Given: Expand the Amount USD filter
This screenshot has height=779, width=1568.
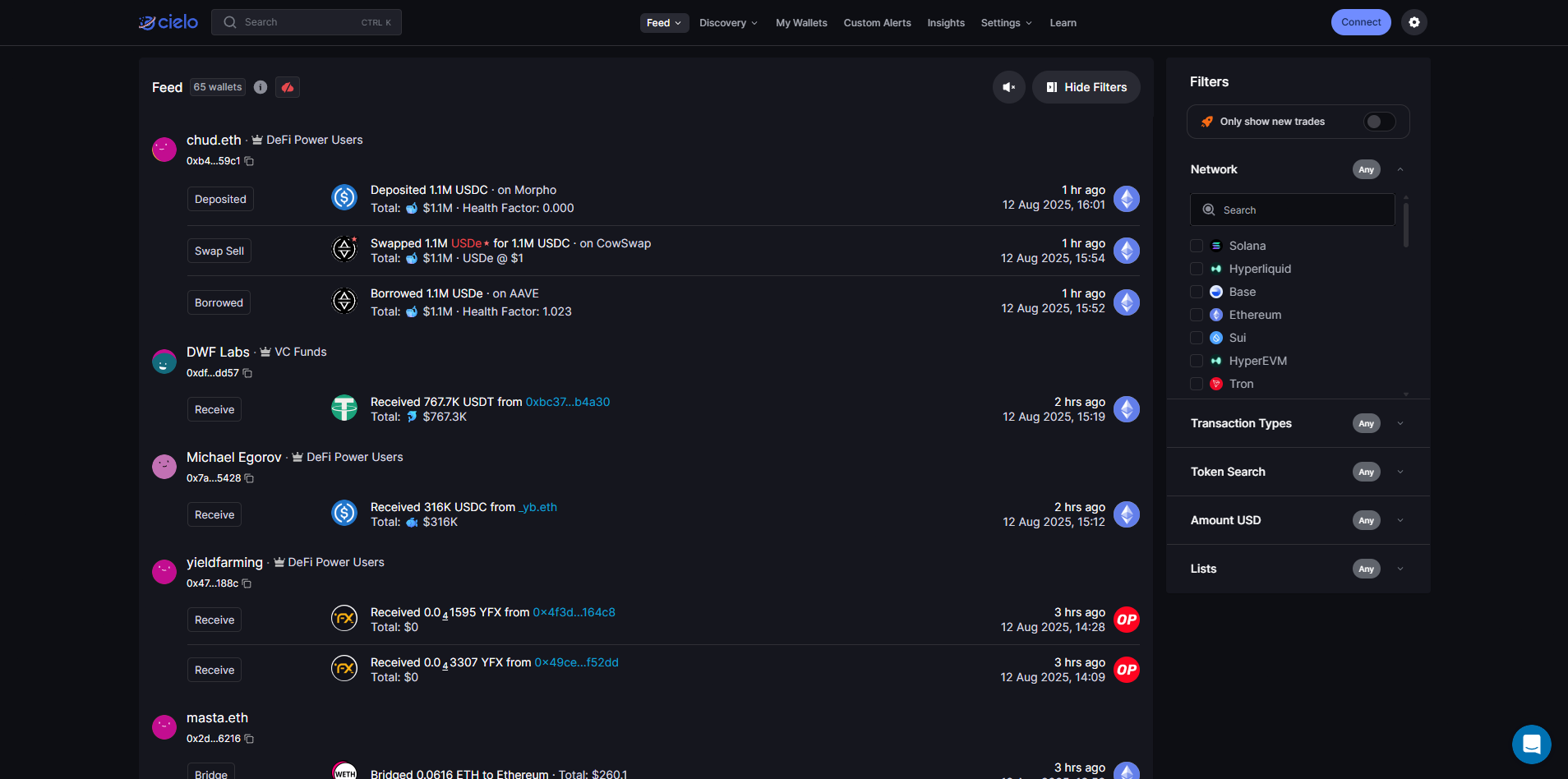Looking at the screenshot, I should coord(1400,520).
